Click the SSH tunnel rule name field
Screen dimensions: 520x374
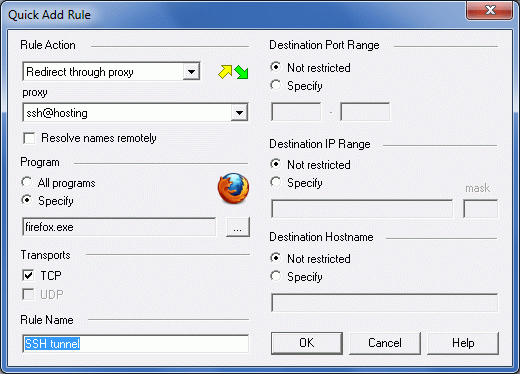(x=135, y=344)
